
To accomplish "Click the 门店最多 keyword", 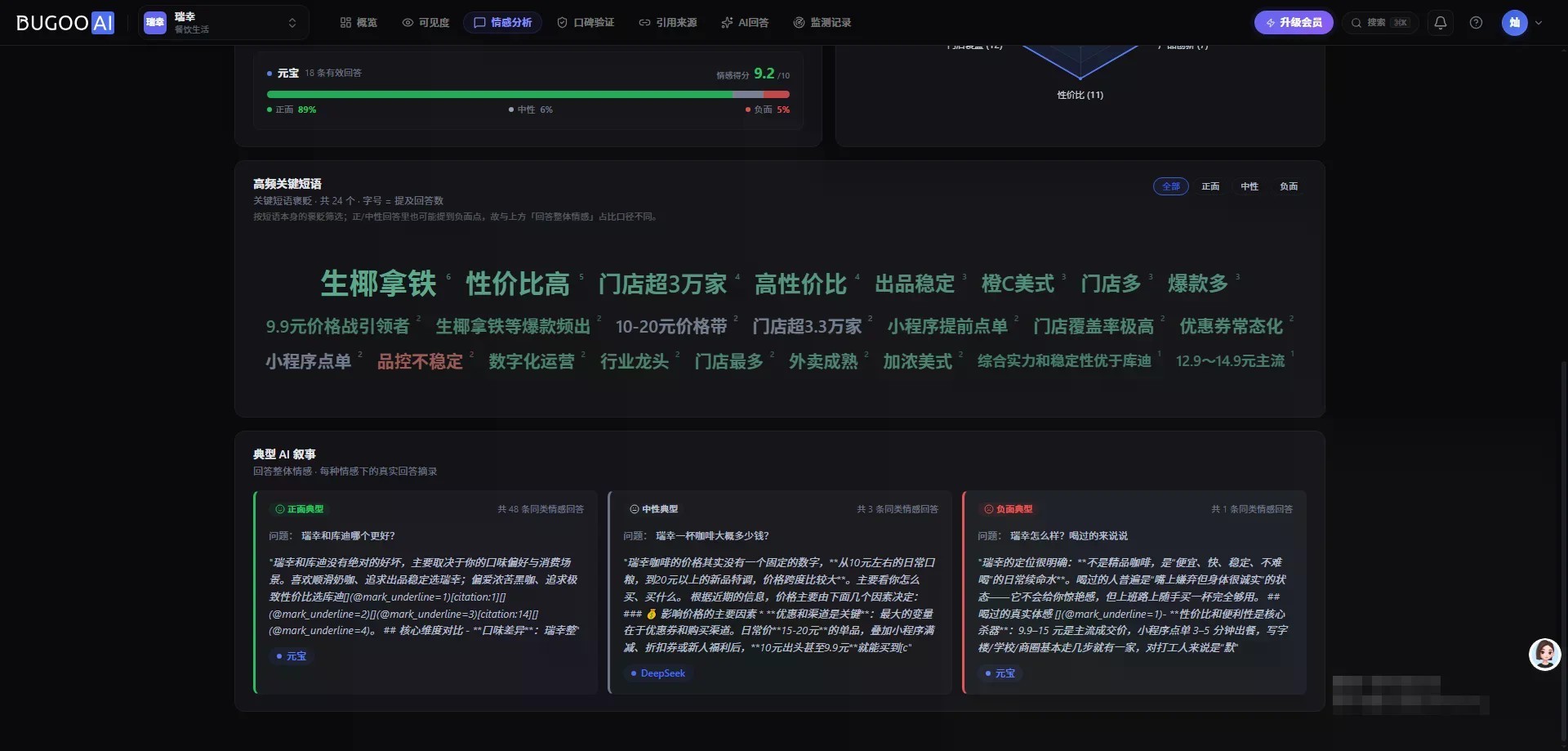I will coord(728,361).
